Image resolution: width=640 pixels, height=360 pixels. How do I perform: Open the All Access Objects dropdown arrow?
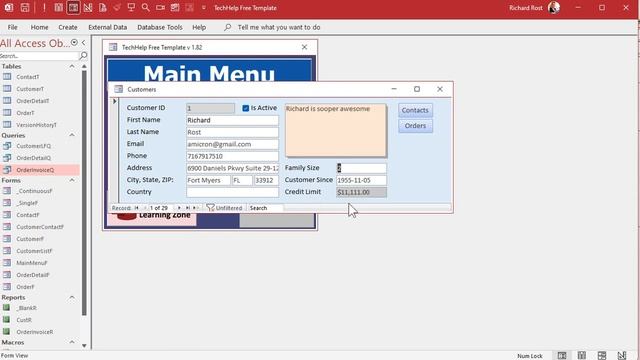(74, 42)
